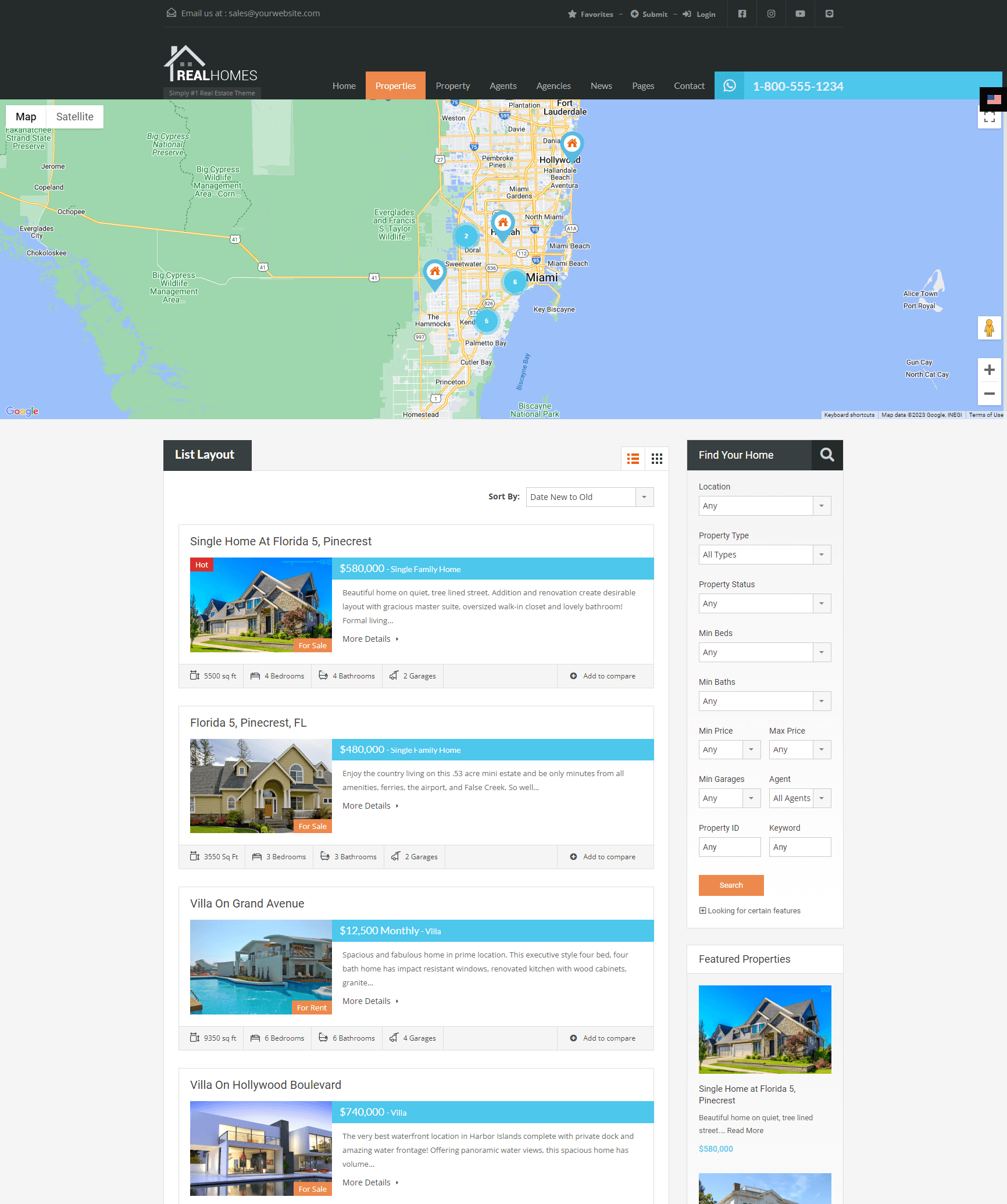
Task: Click the house marker near Hialeah
Action: [x=503, y=226]
